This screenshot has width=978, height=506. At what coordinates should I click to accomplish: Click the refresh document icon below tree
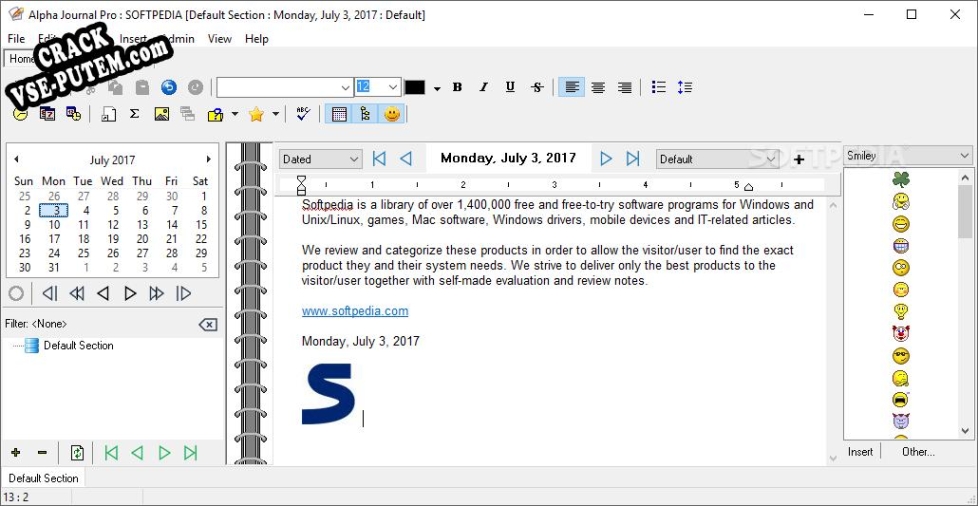point(77,452)
